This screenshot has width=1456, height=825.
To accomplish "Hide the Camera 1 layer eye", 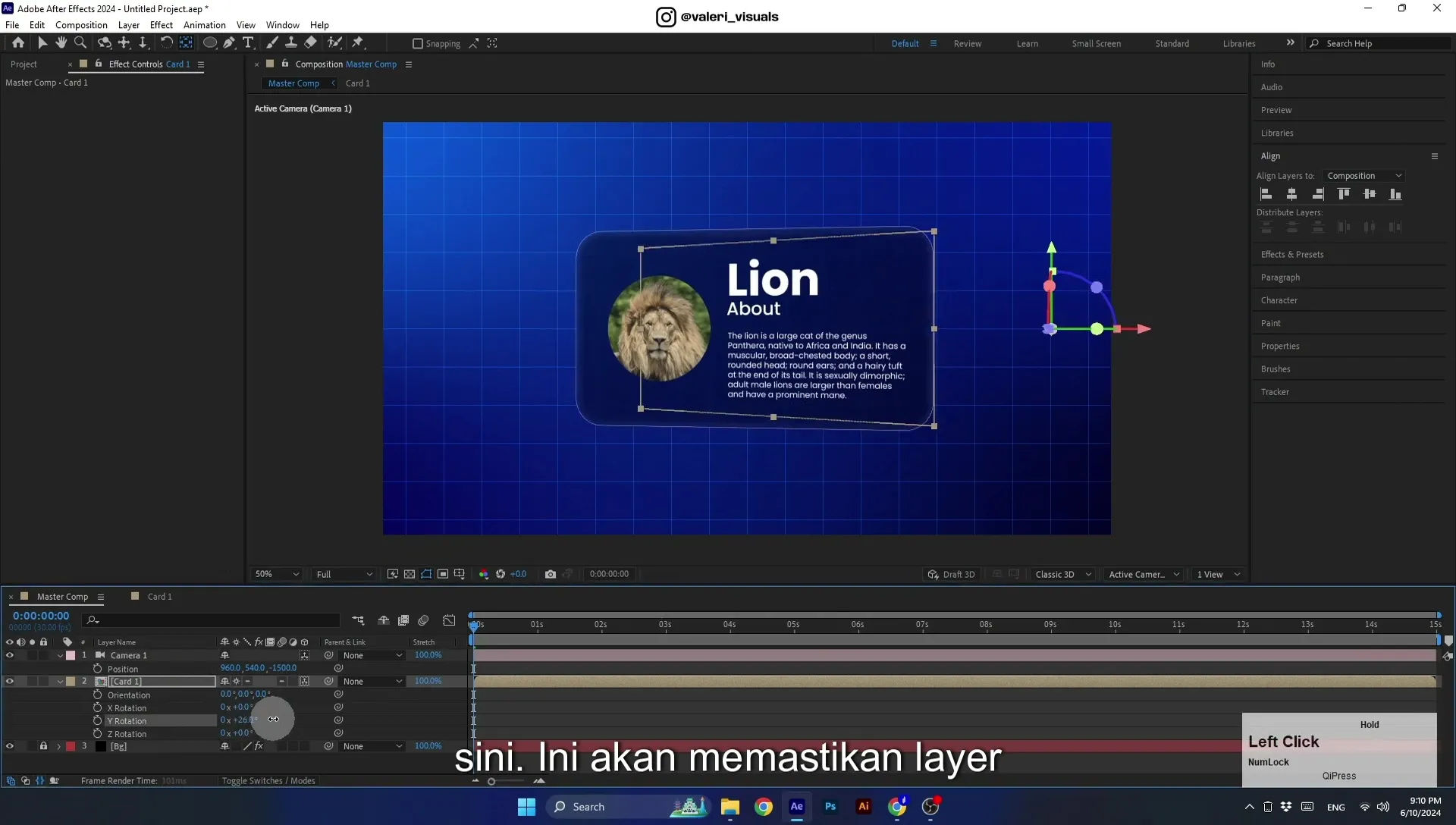I will (x=10, y=655).
